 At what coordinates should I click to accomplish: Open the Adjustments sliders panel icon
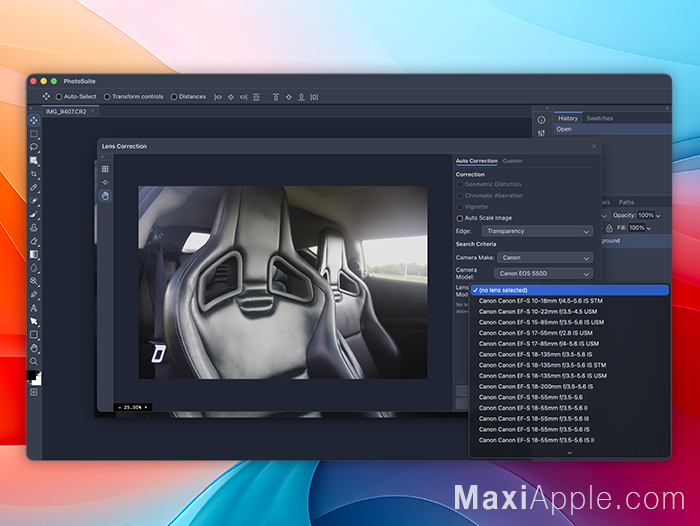pos(541,133)
